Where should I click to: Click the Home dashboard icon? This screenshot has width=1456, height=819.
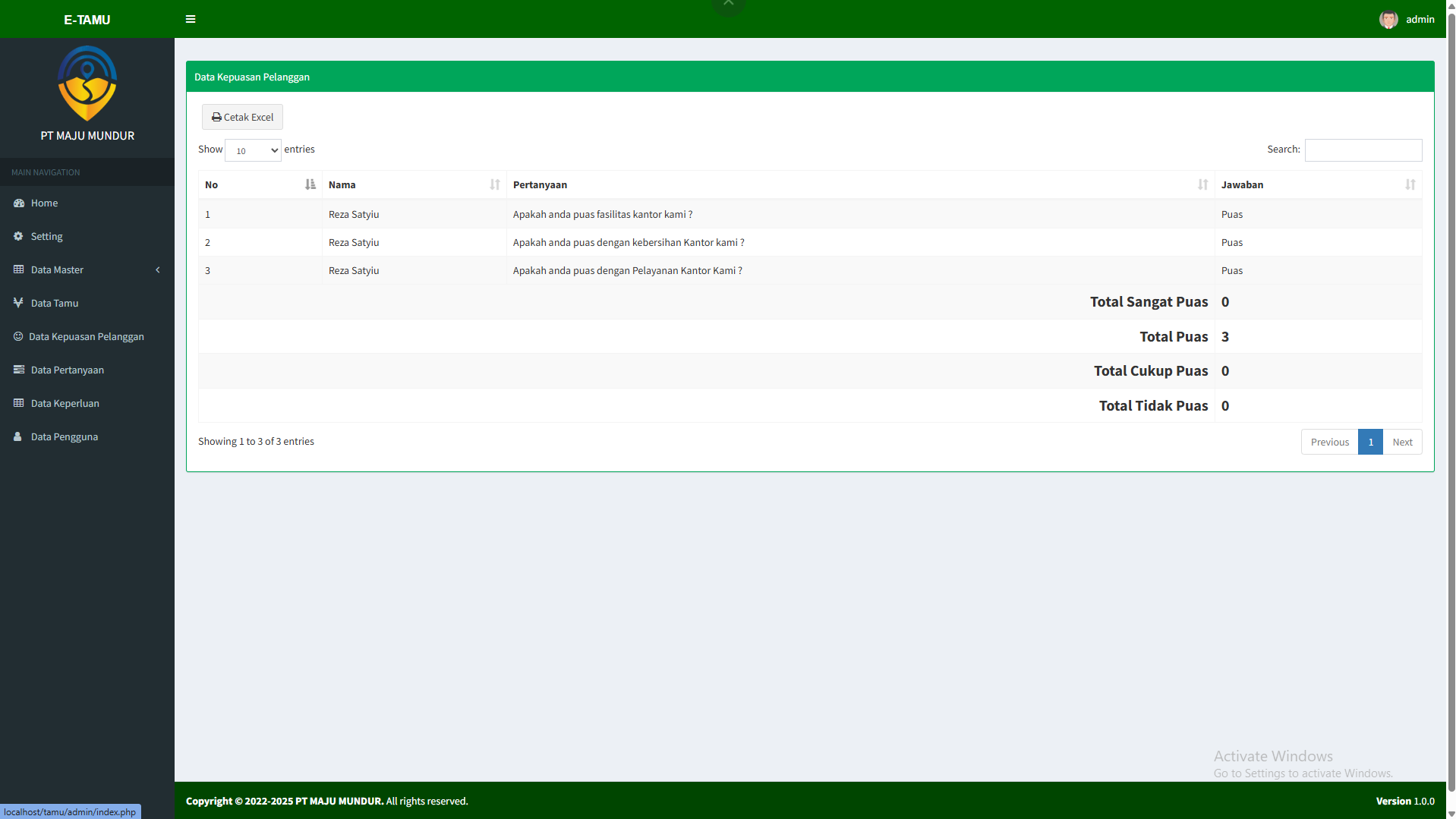(19, 203)
